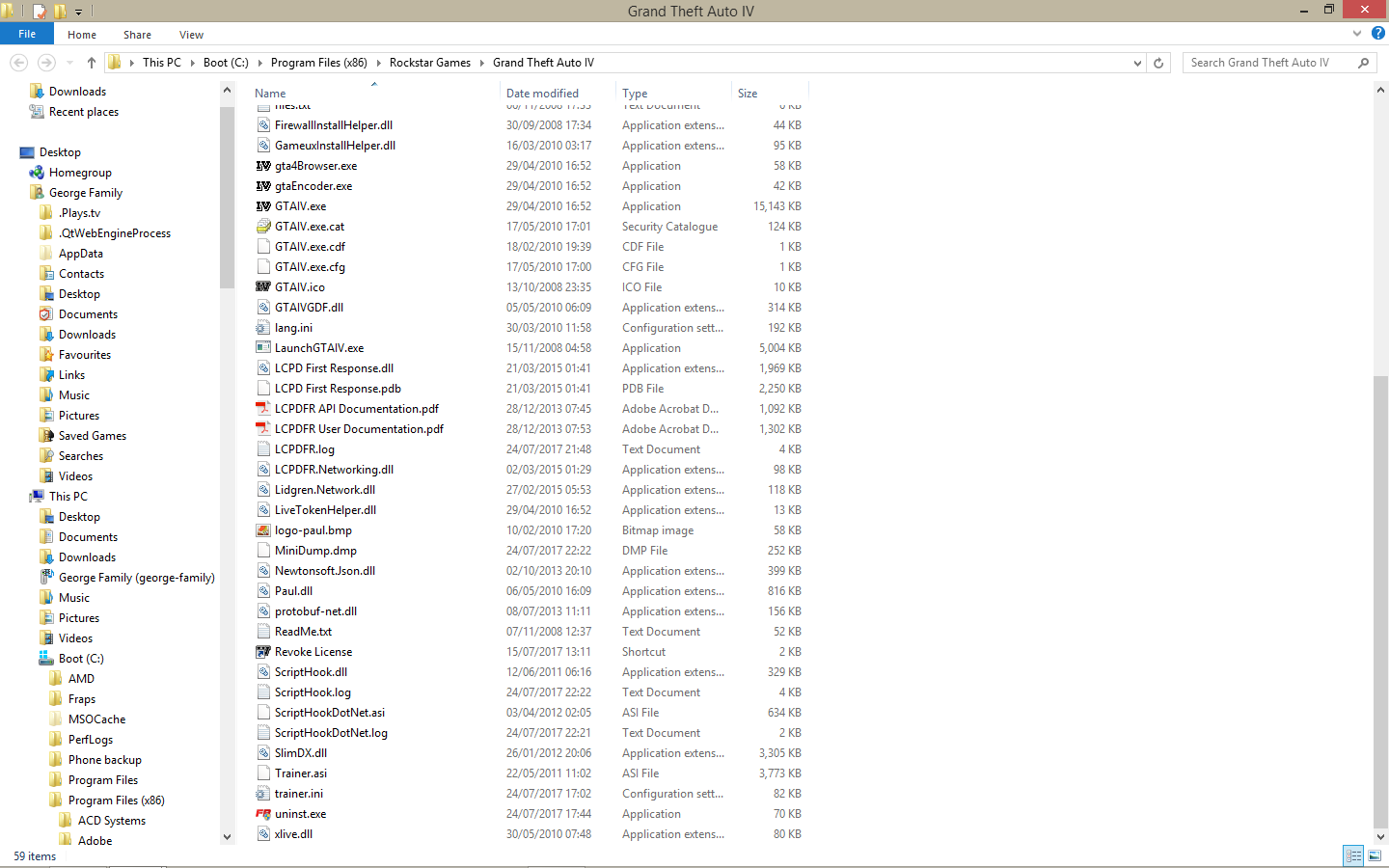Click the breadcrumb arrow after This PC

(192, 63)
